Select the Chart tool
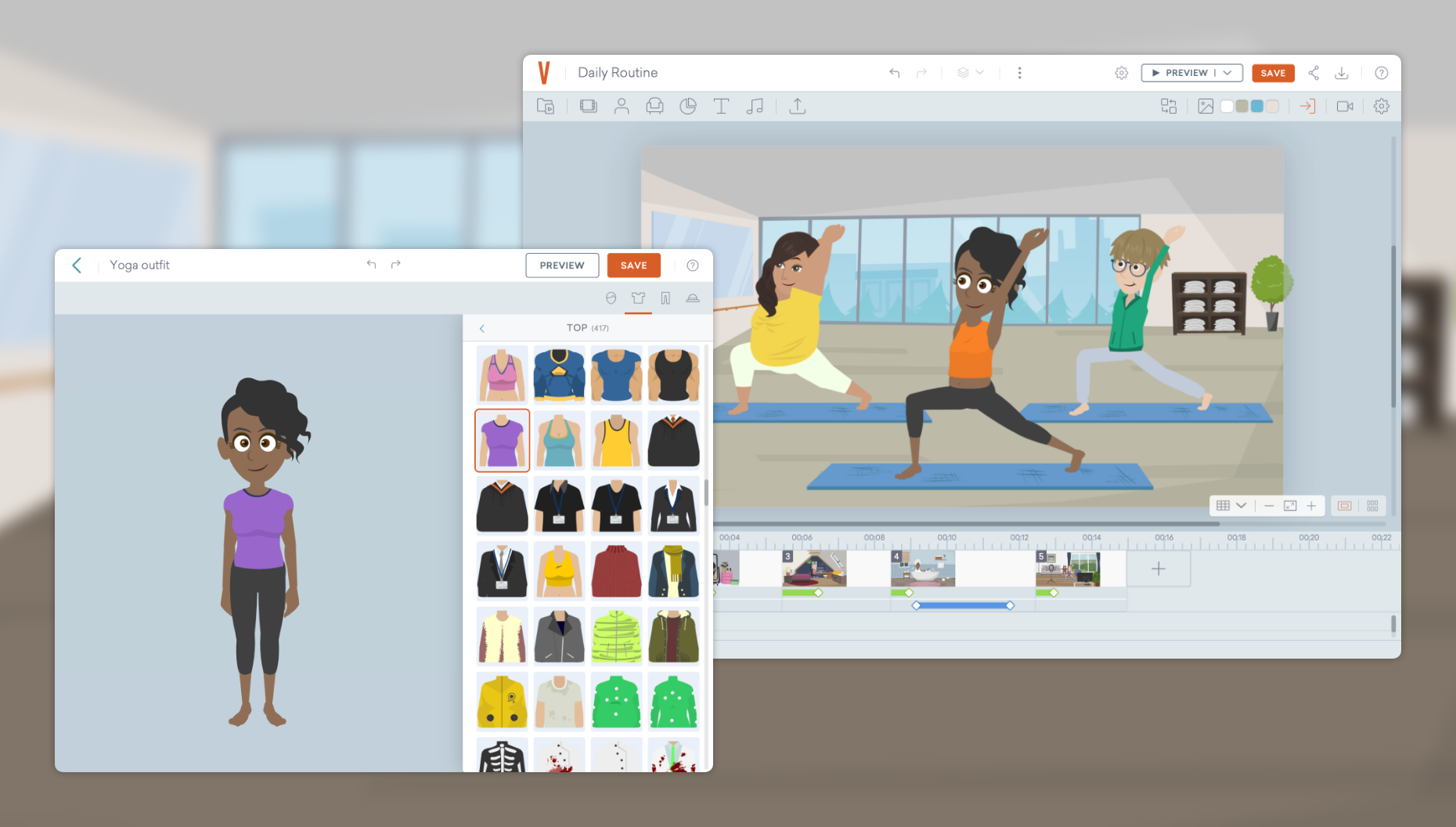The image size is (1456, 827). (x=688, y=106)
